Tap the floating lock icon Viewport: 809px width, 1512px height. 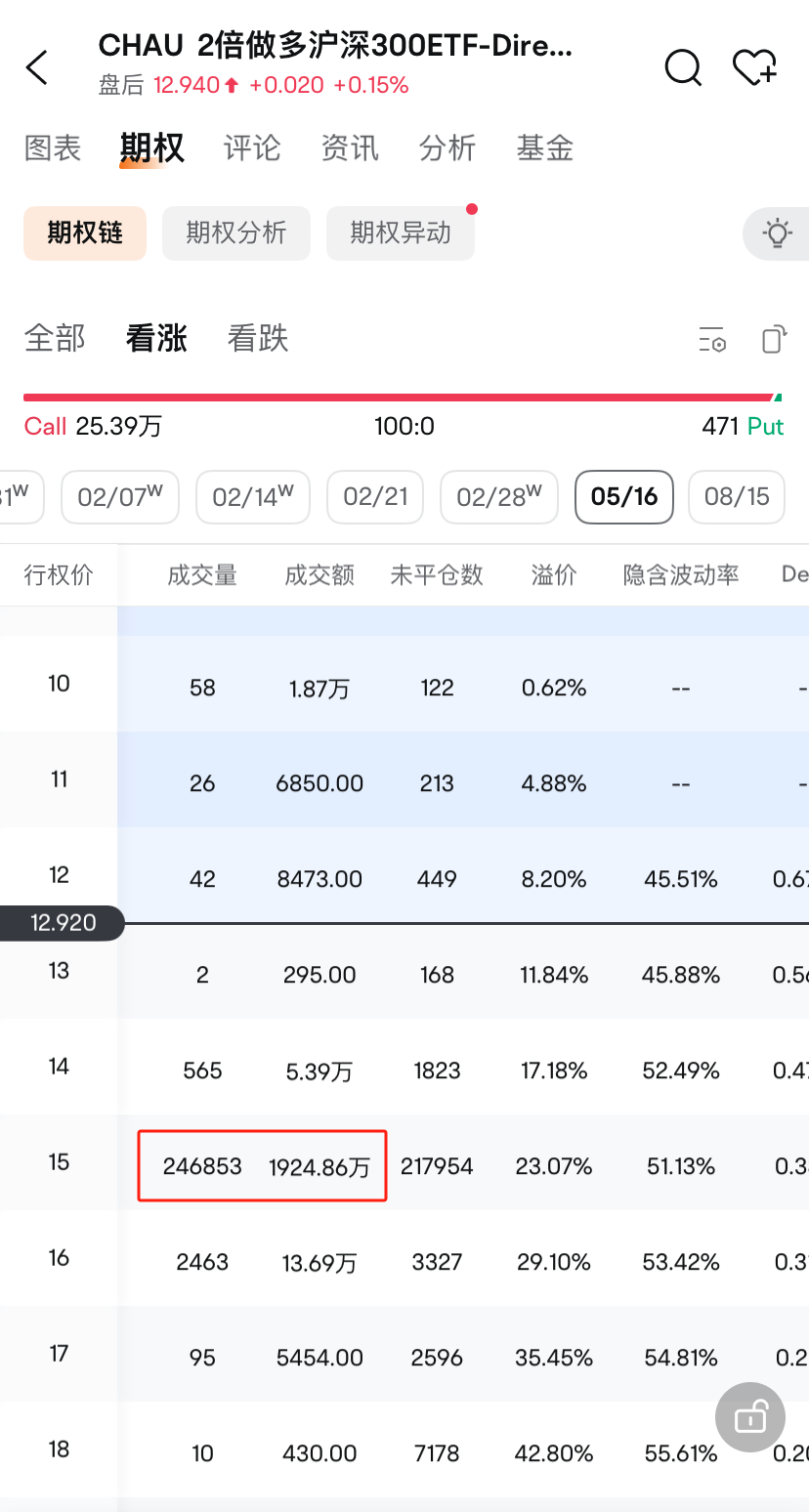click(x=749, y=1416)
